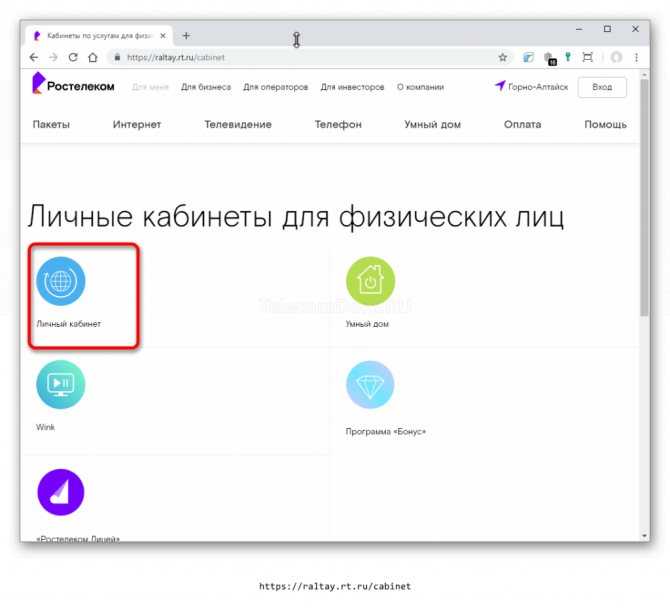Click the Умный дом label under the house icon
This screenshot has height=611, width=670.
point(367,324)
